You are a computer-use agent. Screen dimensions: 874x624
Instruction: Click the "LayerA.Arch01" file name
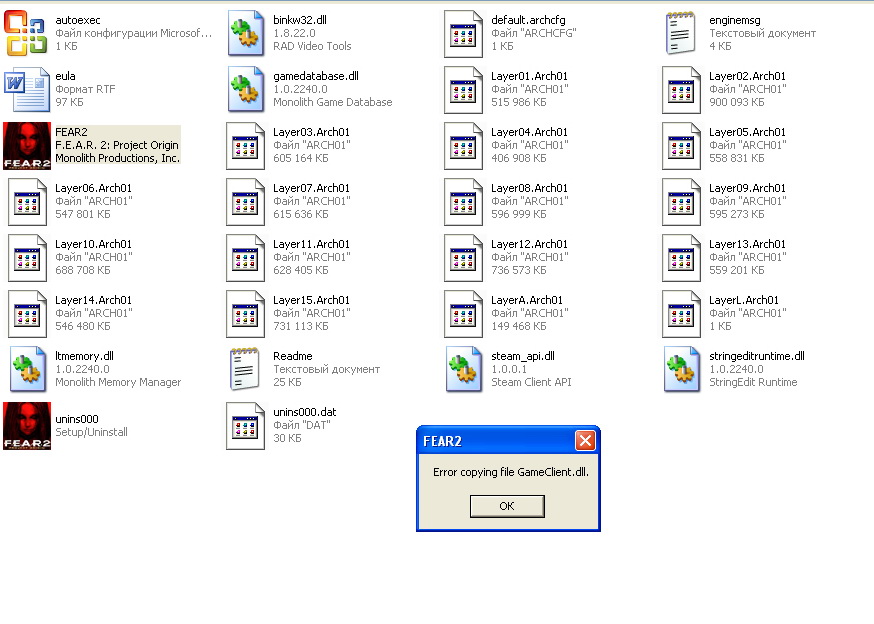[527, 300]
